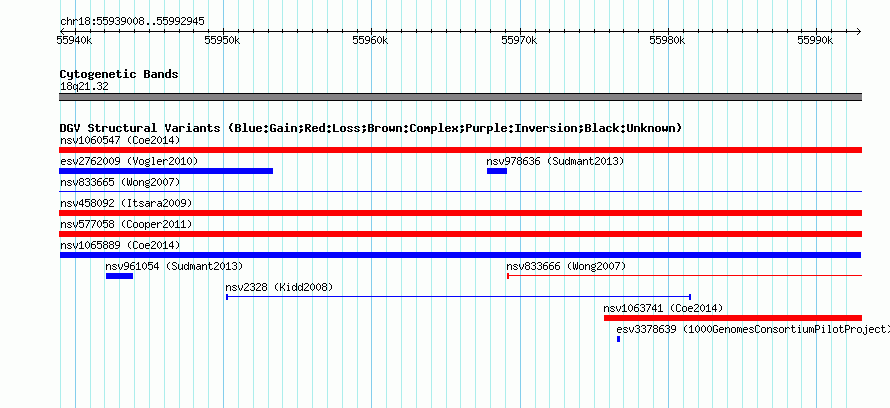The width and height of the screenshot is (890, 408).
Task: Select the thin blue nsv2328 feature line
Action: [x=458, y=297]
